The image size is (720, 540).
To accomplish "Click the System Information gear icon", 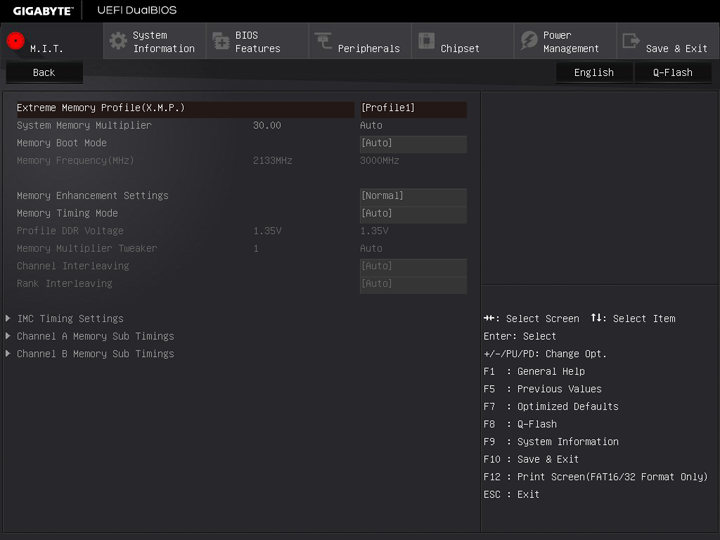I will click(x=118, y=41).
